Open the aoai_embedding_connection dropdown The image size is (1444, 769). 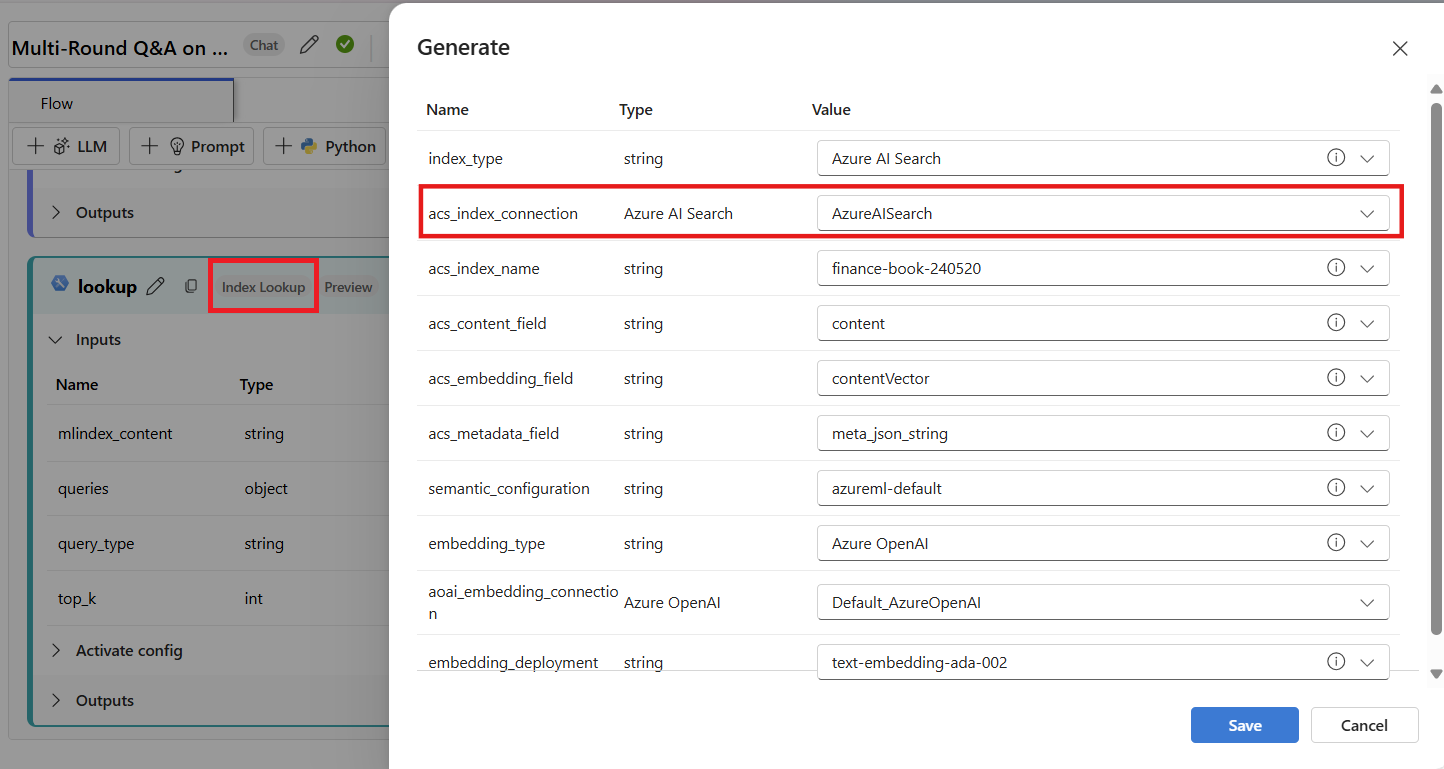click(1103, 603)
